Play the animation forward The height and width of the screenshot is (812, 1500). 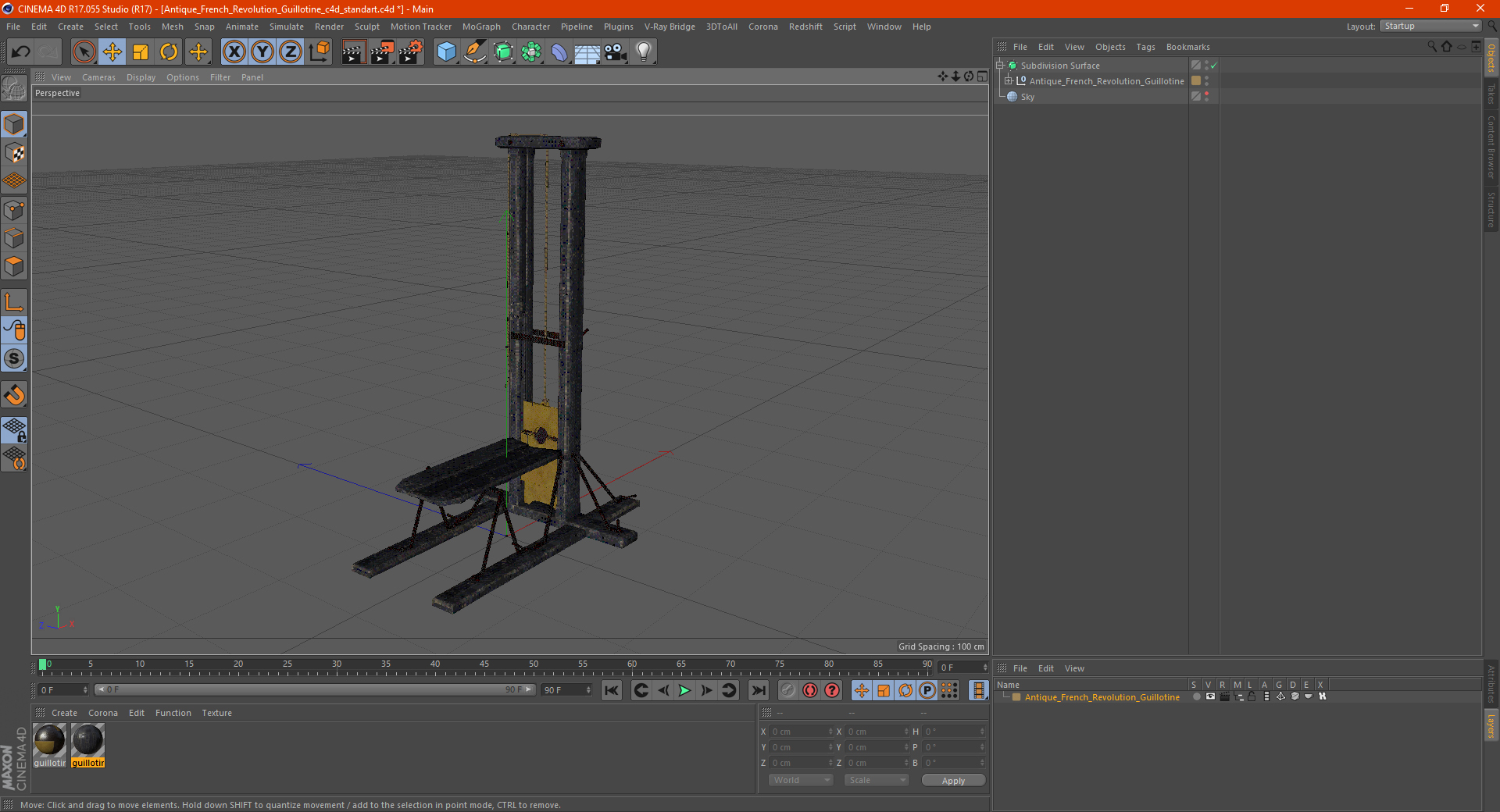(684, 690)
